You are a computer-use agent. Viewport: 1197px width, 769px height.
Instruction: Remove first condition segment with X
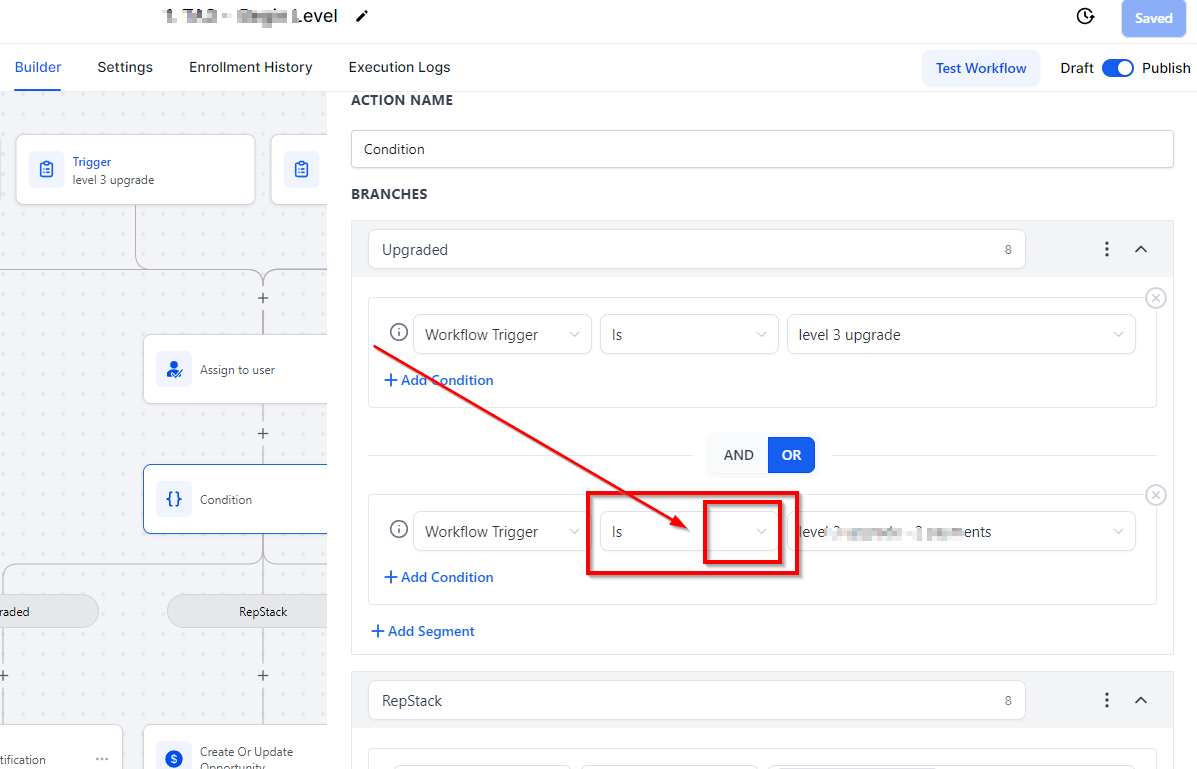click(x=1156, y=298)
